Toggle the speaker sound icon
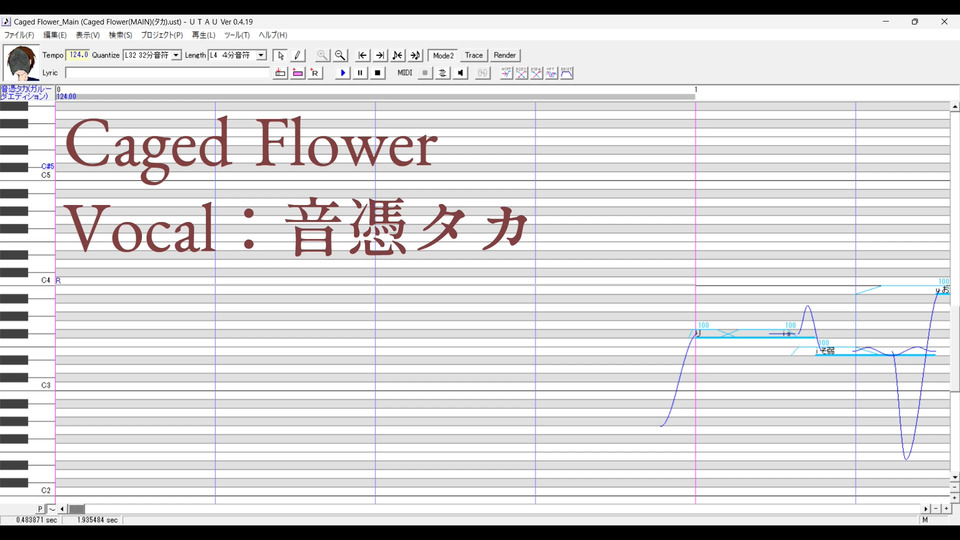Image resolution: width=960 pixels, height=540 pixels. tap(460, 73)
